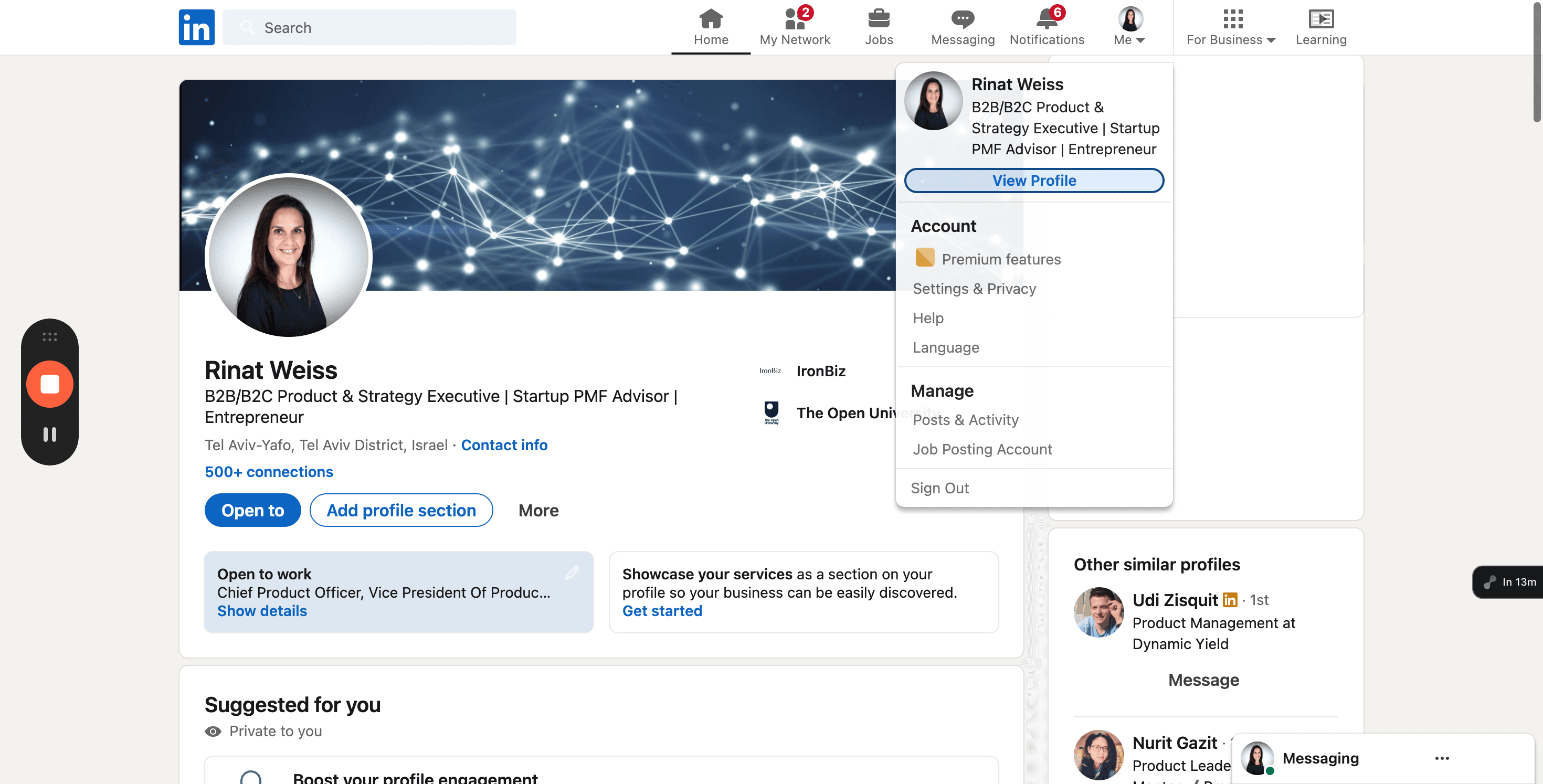1543x784 pixels.
Task: Click the 'In 13m' reminder widget
Action: pyautogui.click(x=1509, y=581)
